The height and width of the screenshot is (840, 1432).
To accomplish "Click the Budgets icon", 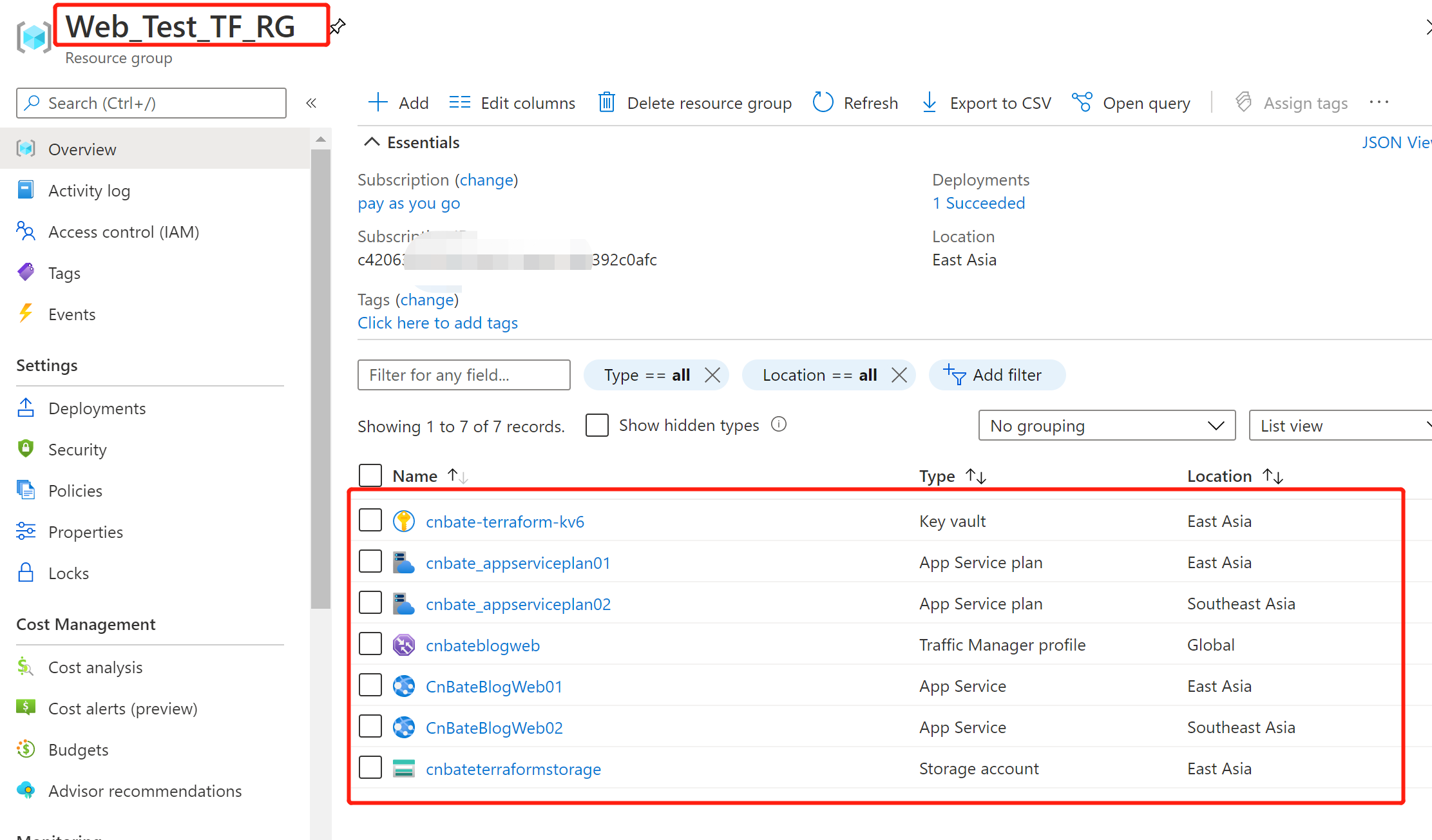I will pyautogui.click(x=26, y=749).
